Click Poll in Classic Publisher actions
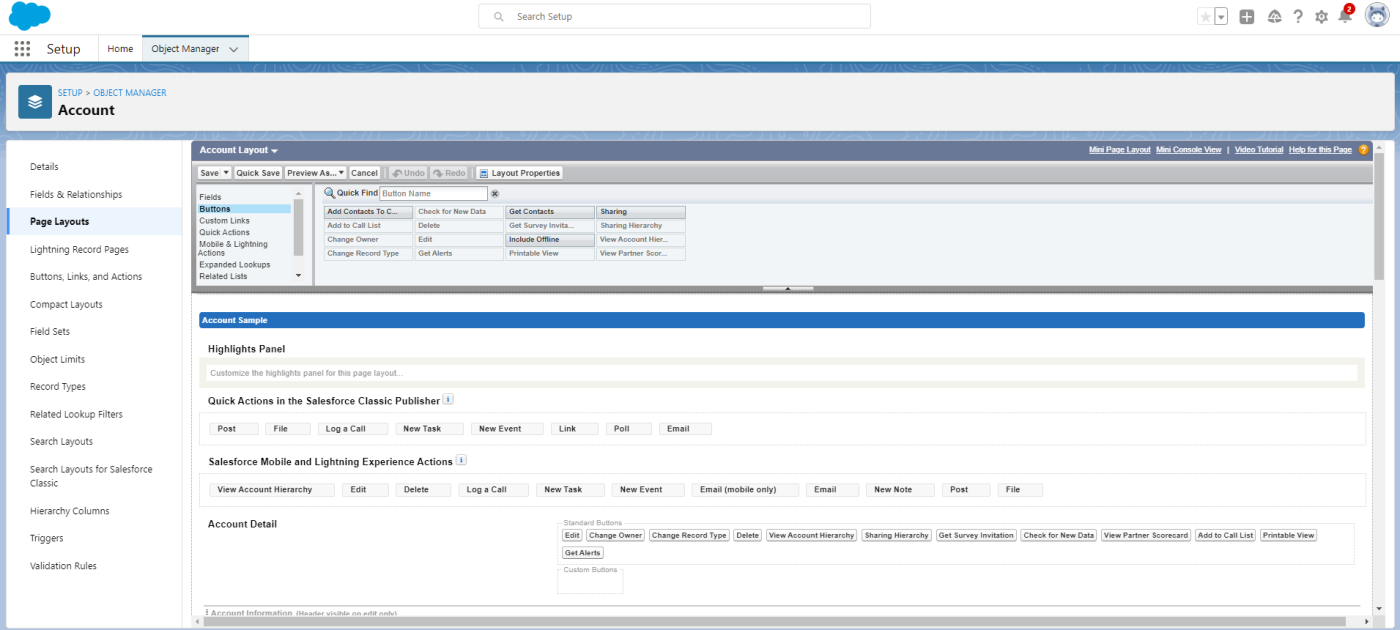This screenshot has height=630, width=1400. tap(628, 429)
